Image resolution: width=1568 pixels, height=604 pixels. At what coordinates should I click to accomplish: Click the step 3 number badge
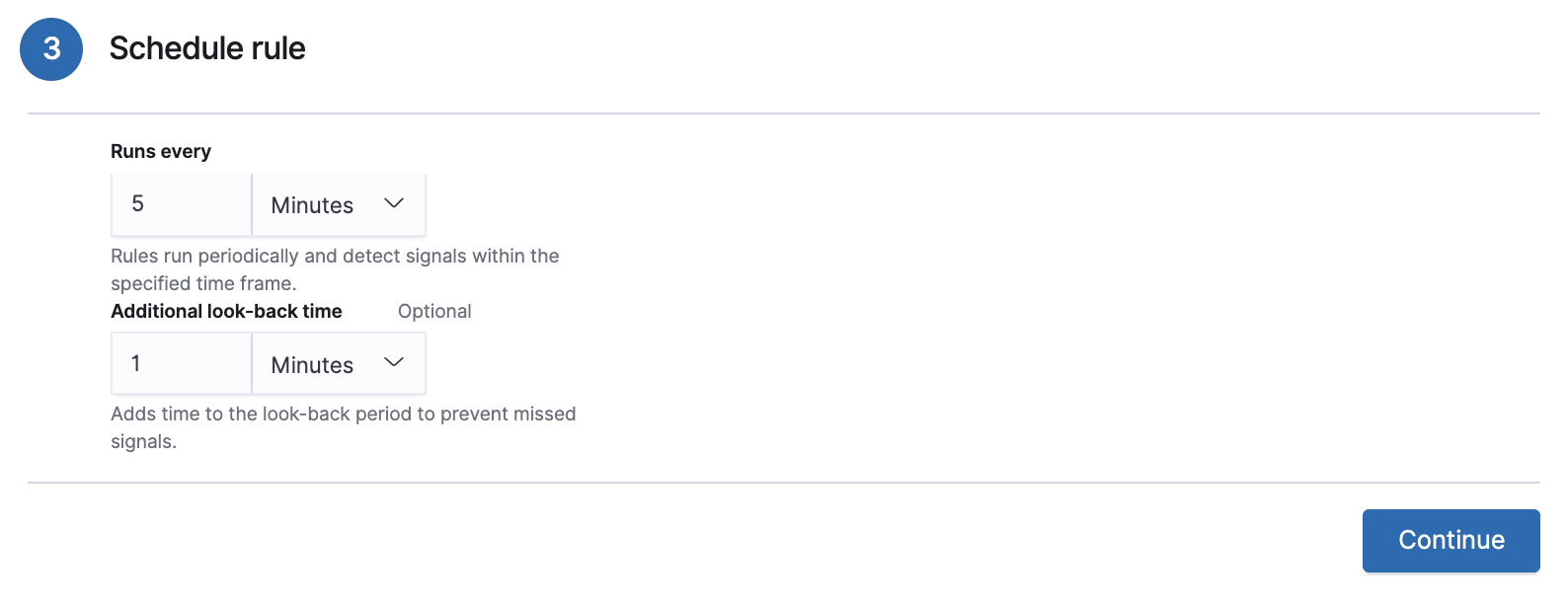(51, 49)
